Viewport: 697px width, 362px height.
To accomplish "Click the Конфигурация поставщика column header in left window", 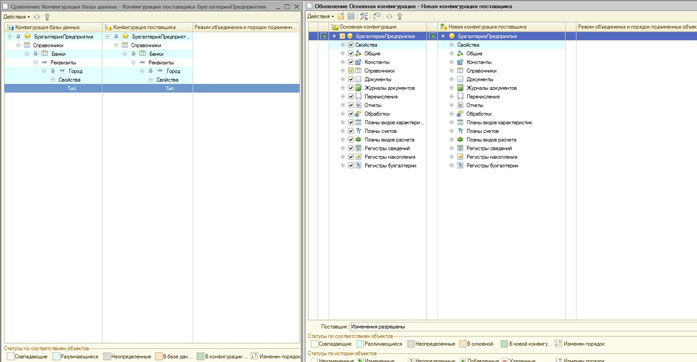I will point(148,27).
